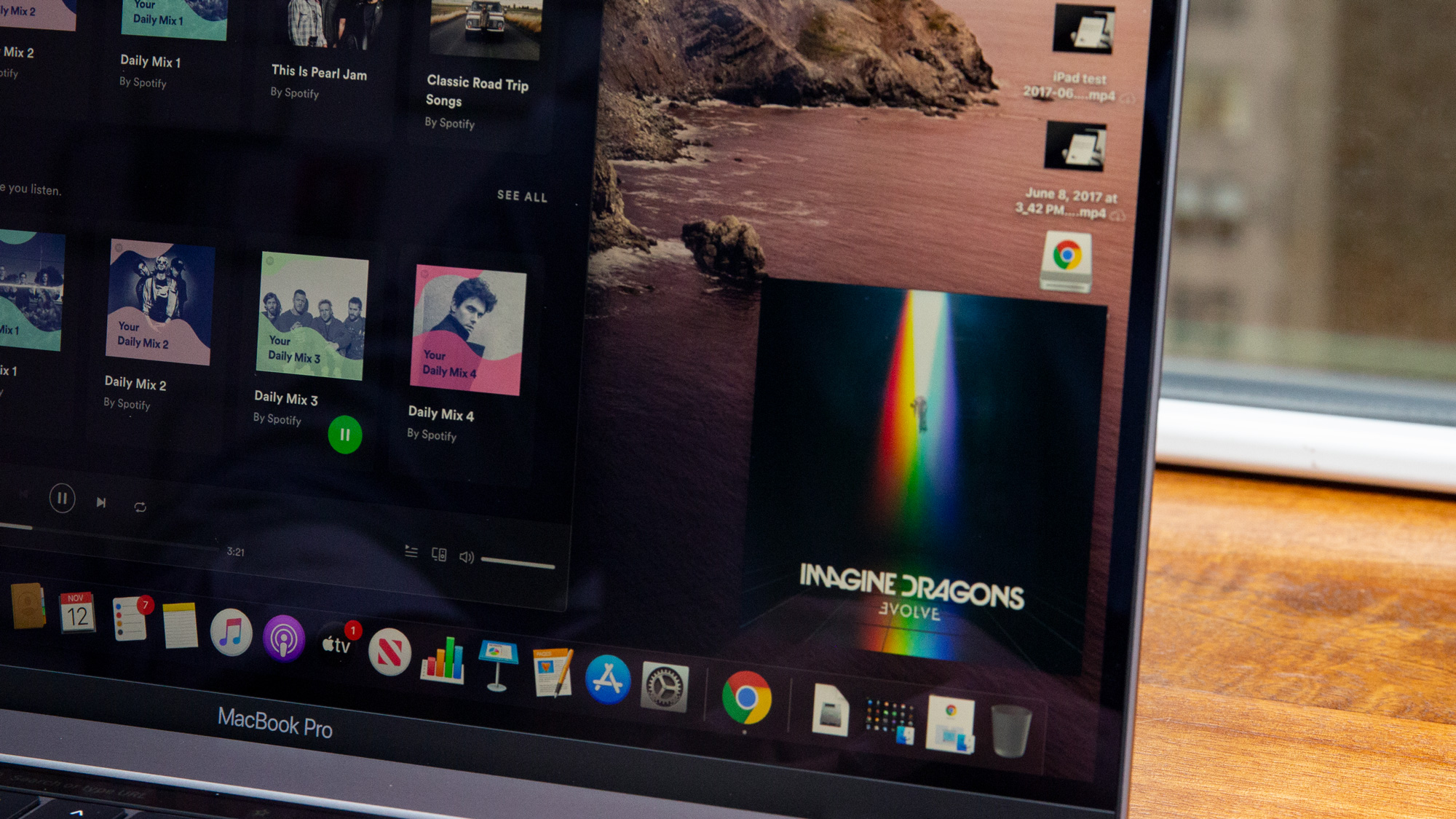Pause Daily Mix 3 with green button
The width and height of the screenshot is (1456, 819).
tap(345, 435)
